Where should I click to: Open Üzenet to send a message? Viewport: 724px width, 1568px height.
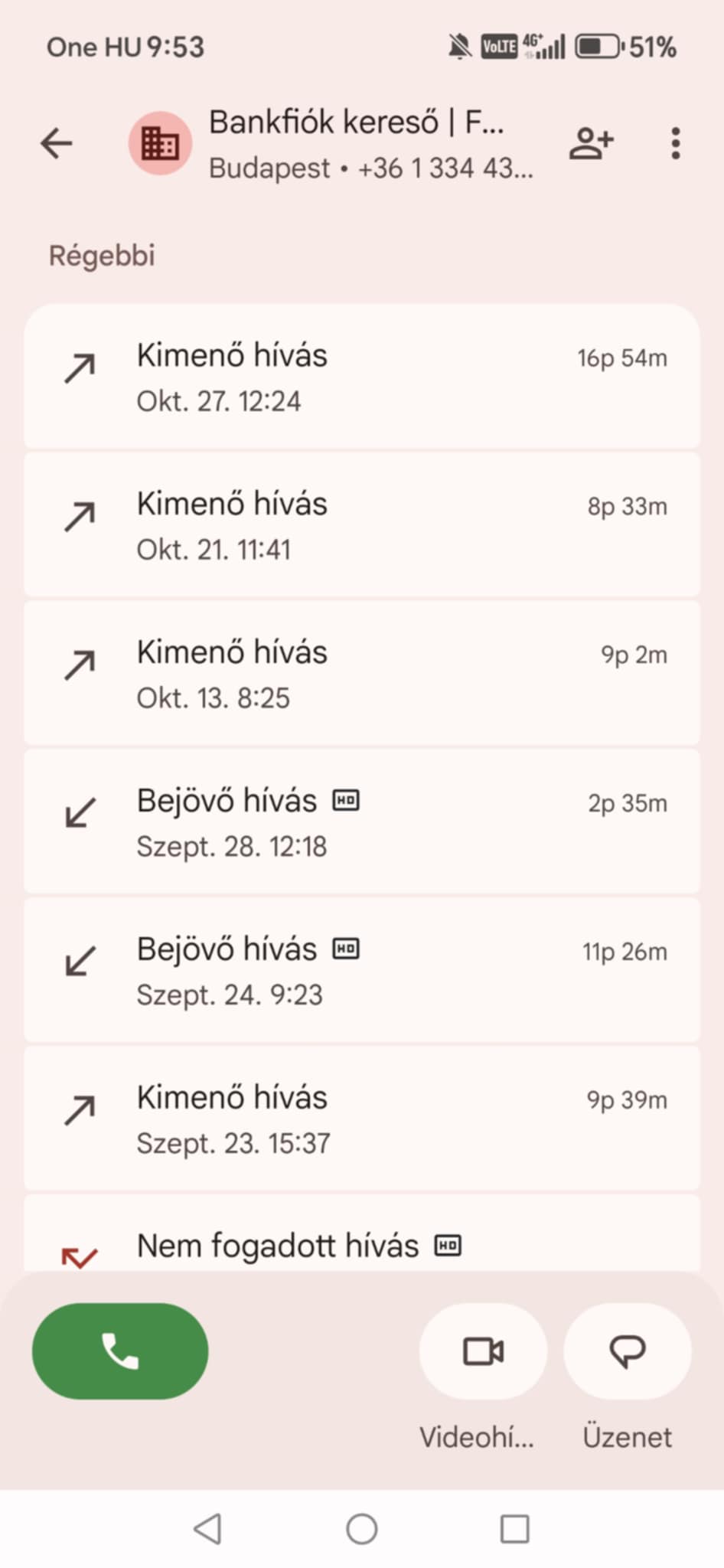(627, 1351)
